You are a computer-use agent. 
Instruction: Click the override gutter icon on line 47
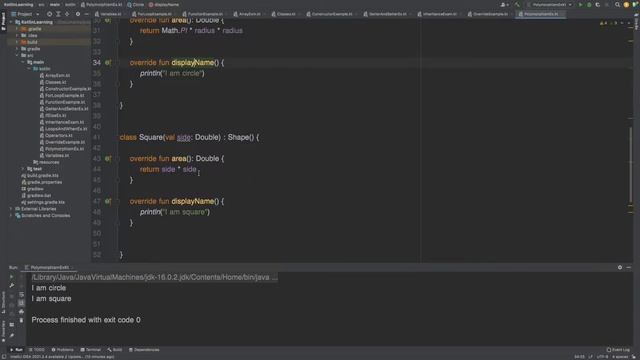tap(107, 201)
